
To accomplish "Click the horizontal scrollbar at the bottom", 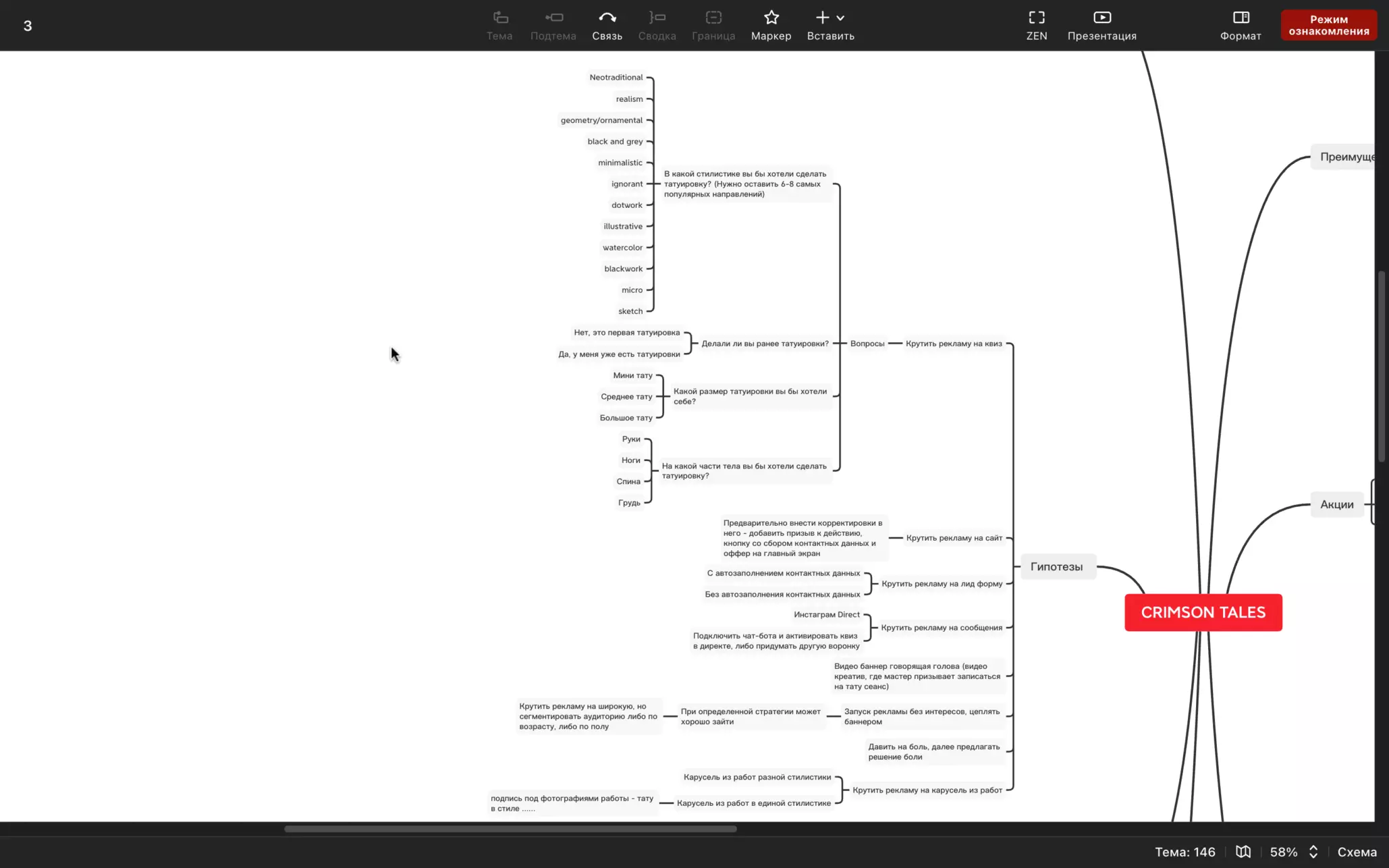I will pyautogui.click(x=510, y=829).
